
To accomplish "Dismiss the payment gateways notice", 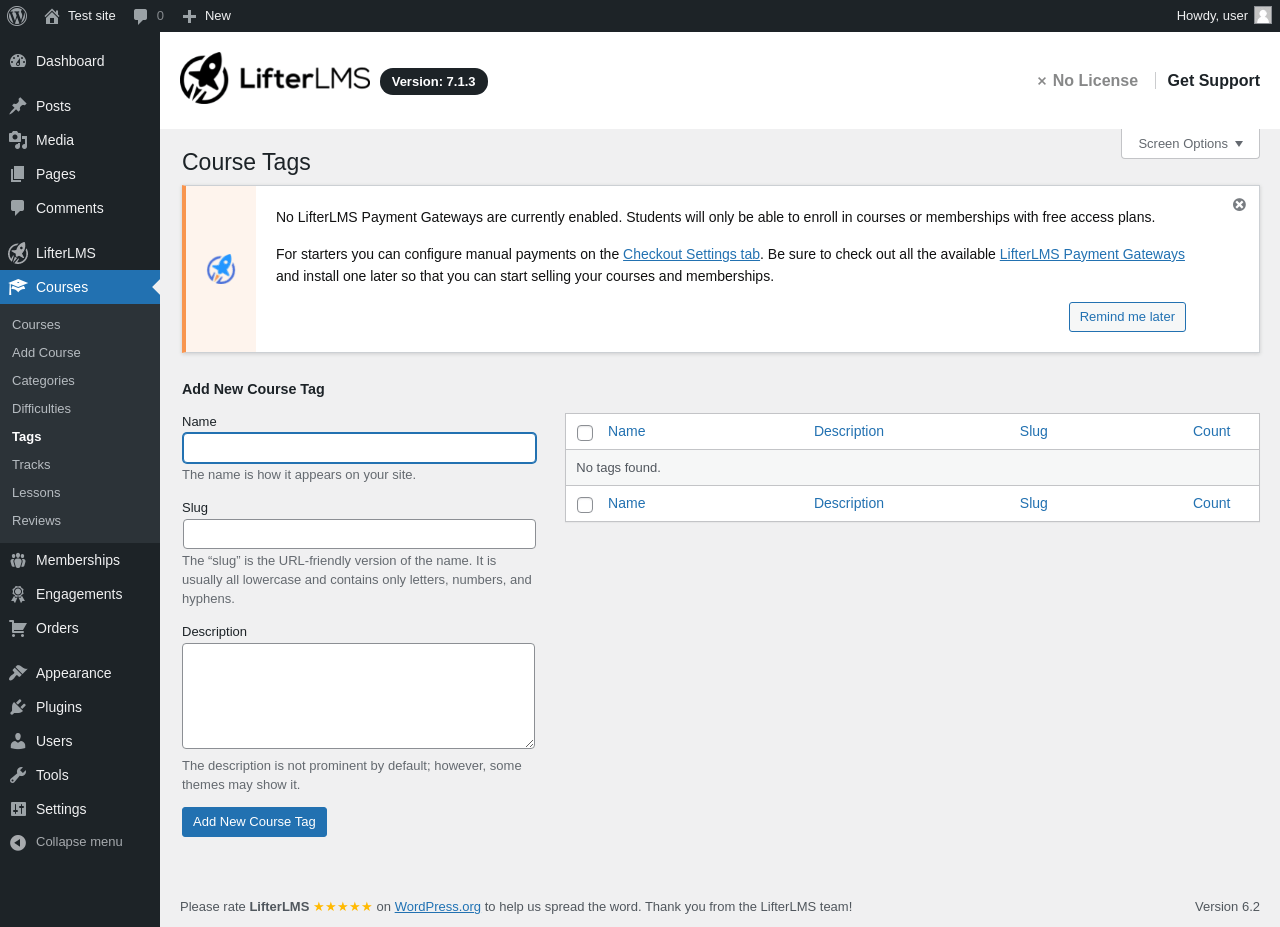I will 1239,205.
